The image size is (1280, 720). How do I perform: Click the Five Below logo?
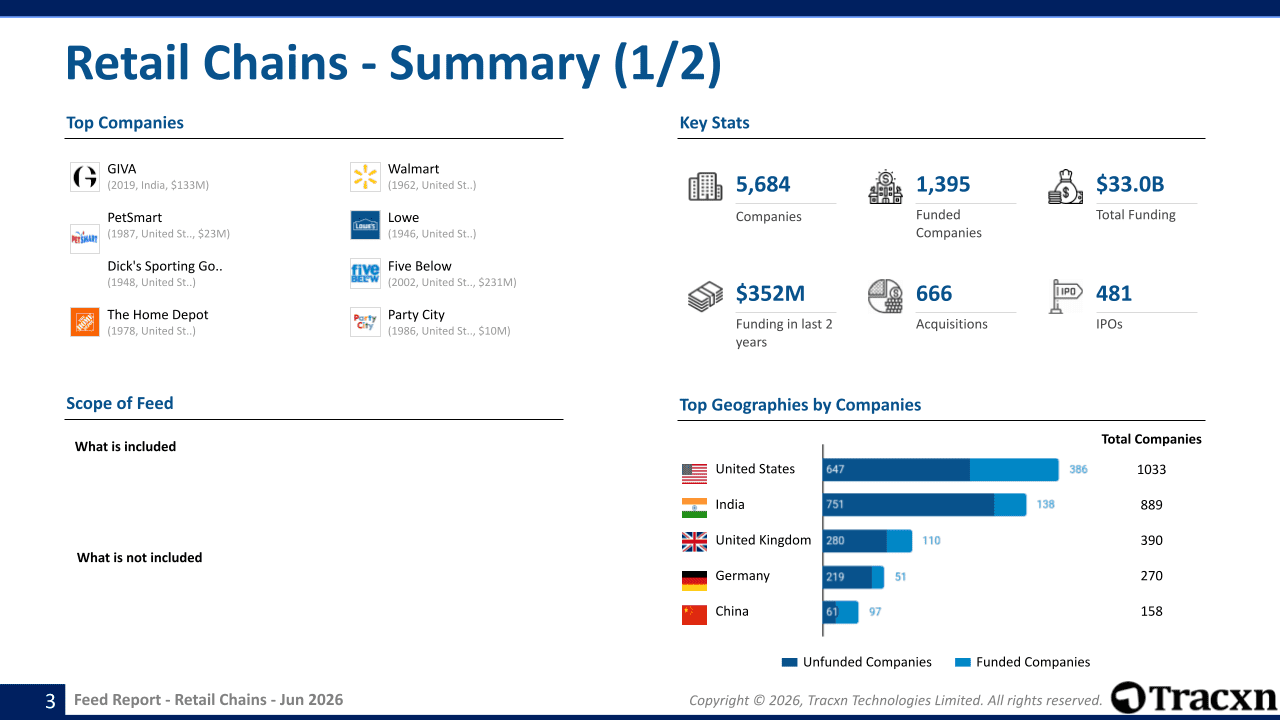(365, 274)
